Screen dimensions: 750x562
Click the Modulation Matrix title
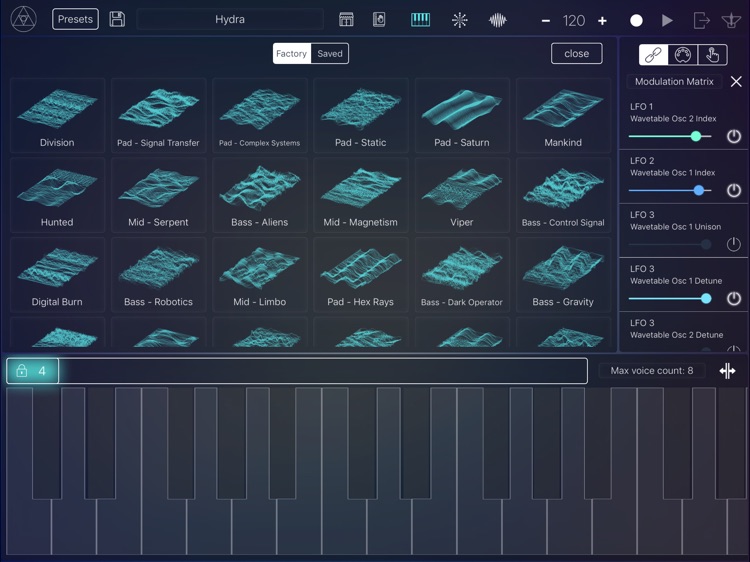[x=674, y=81]
